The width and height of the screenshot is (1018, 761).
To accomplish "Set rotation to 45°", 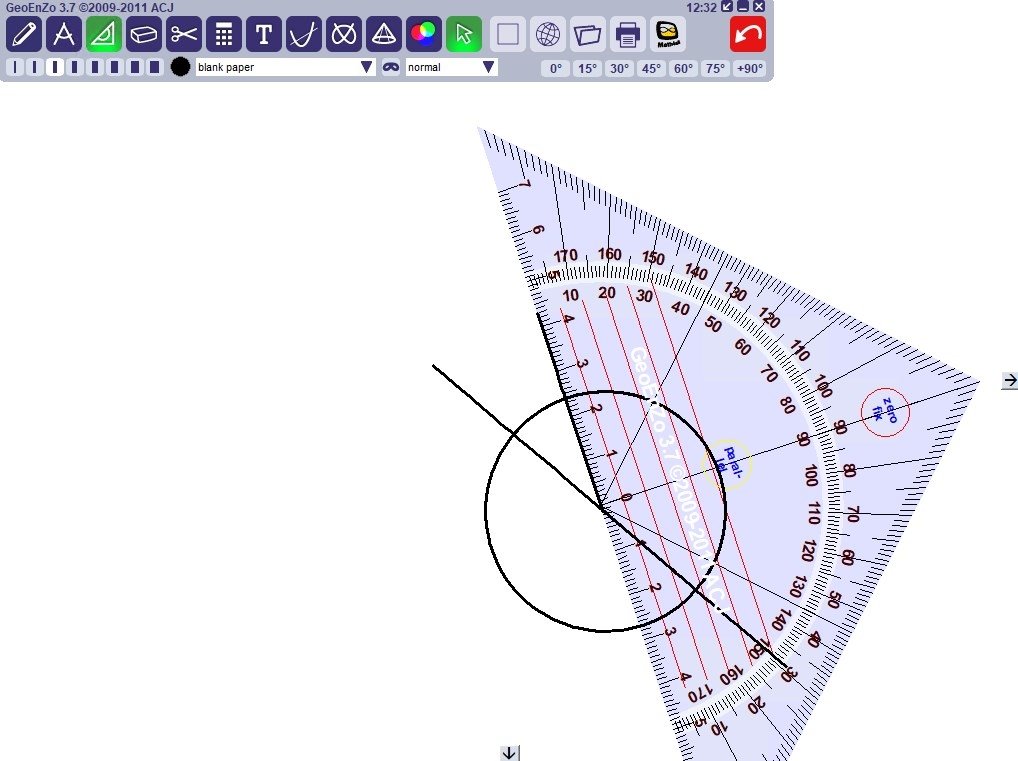I will coord(651,68).
